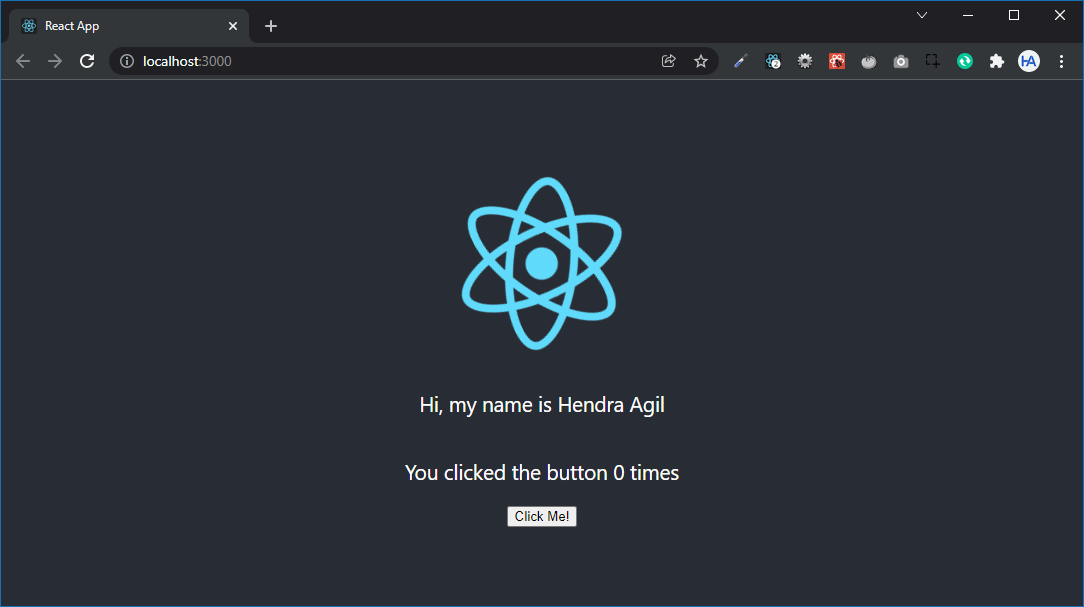Click the red Redux-style devtools extension icon
The width and height of the screenshot is (1084, 607).
coord(836,61)
